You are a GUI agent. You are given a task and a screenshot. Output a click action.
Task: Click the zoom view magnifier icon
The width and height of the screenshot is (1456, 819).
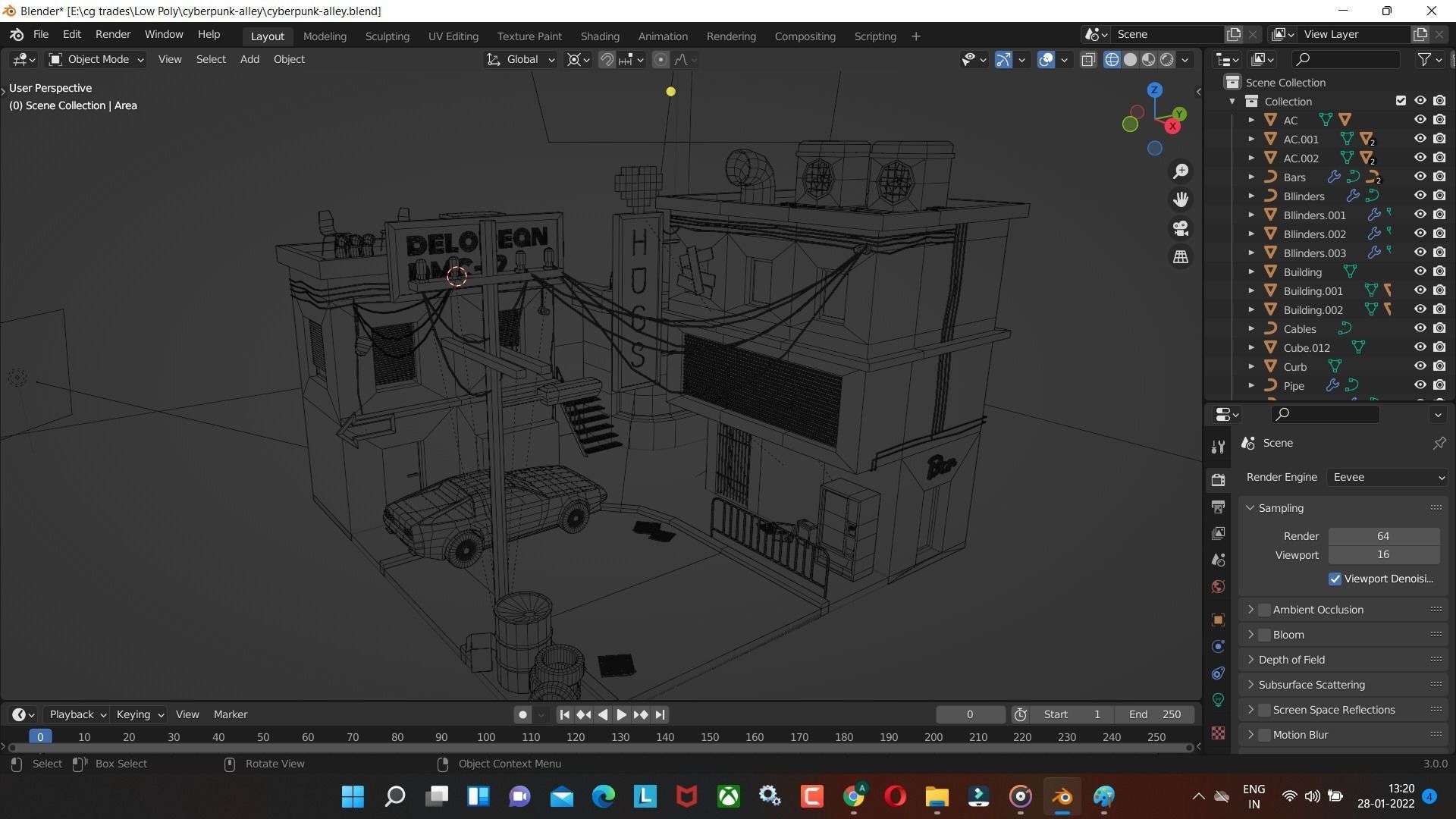pyautogui.click(x=1181, y=171)
